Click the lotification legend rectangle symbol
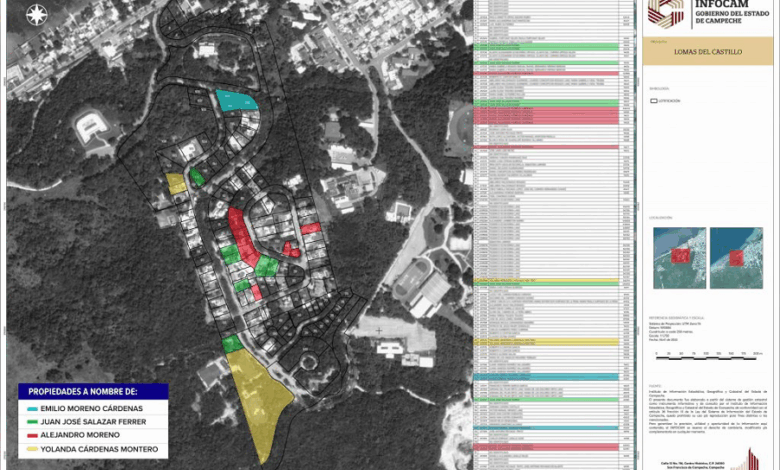The width and height of the screenshot is (780, 470). click(653, 101)
